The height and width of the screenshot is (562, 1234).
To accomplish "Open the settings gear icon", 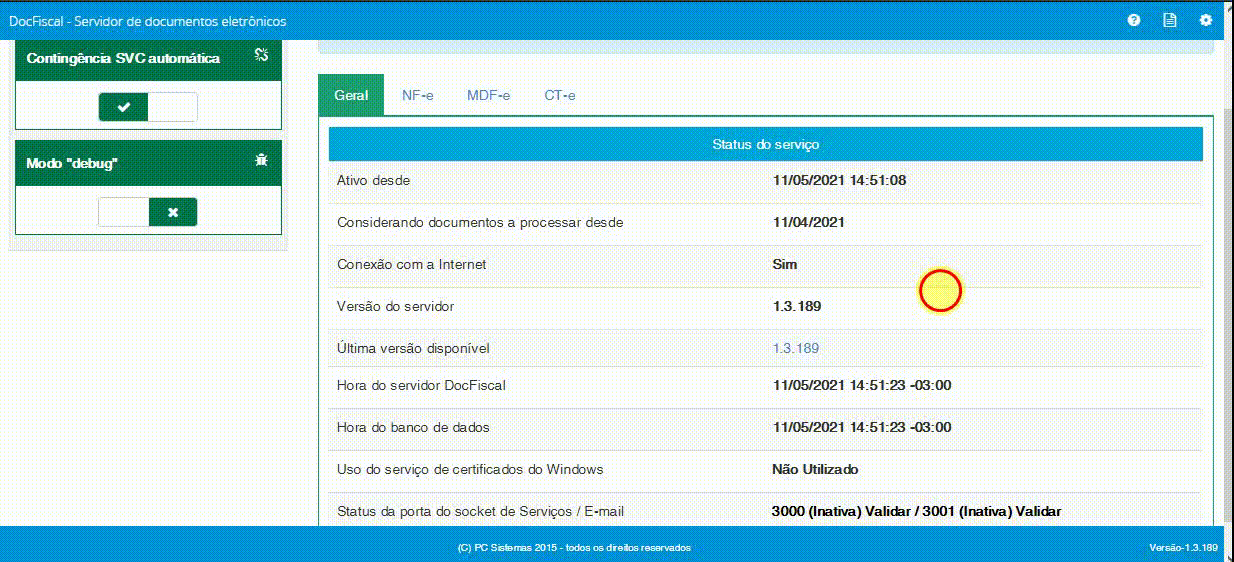I will [x=1205, y=20].
